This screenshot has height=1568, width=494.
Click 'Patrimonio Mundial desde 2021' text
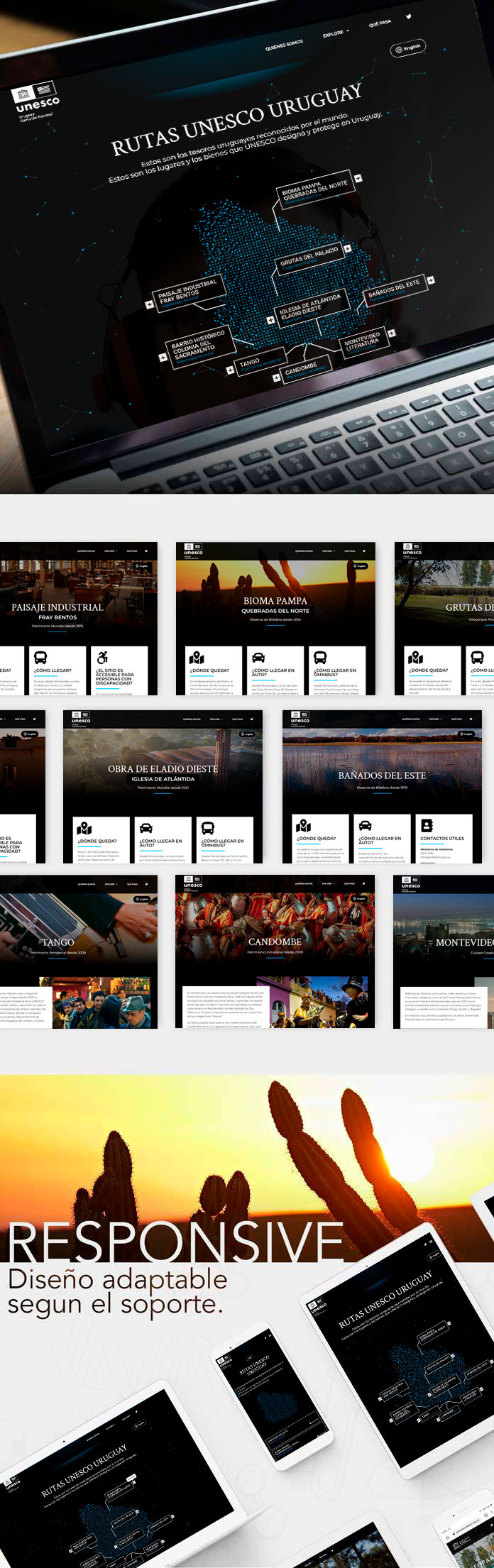click(x=163, y=788)
